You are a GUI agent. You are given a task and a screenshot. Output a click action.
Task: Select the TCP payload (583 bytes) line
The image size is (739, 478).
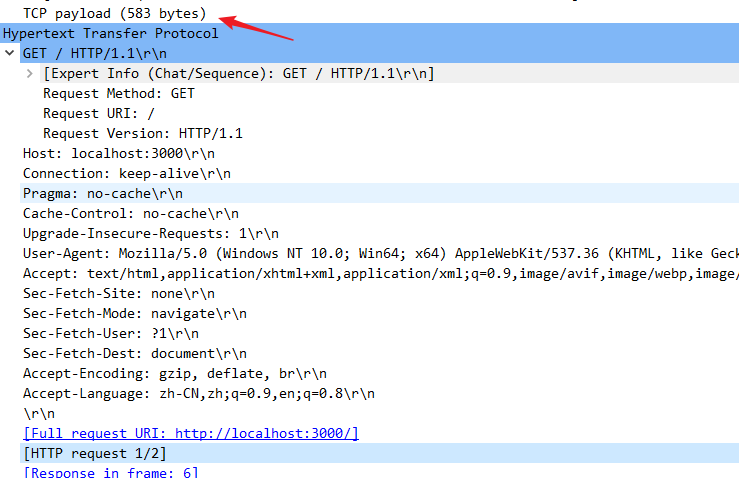pyautogui.click(x=114, y=14)
